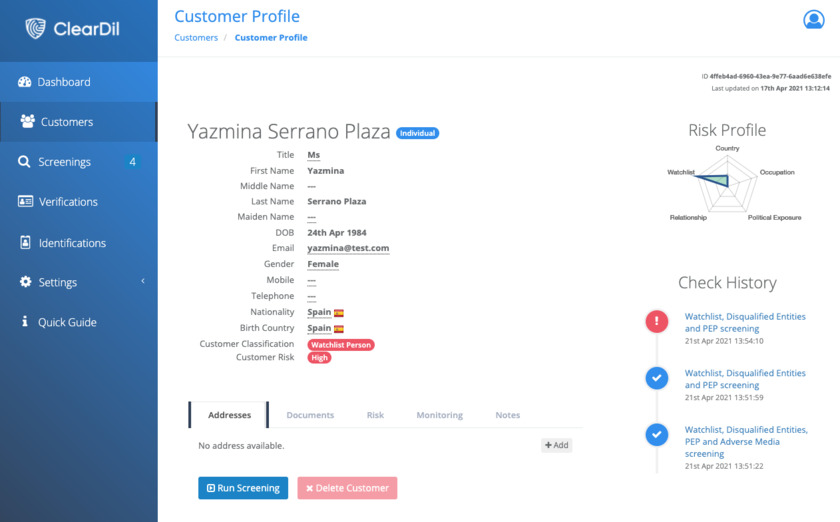Click the Quick Guide info icon

click(x=25, y=322)
